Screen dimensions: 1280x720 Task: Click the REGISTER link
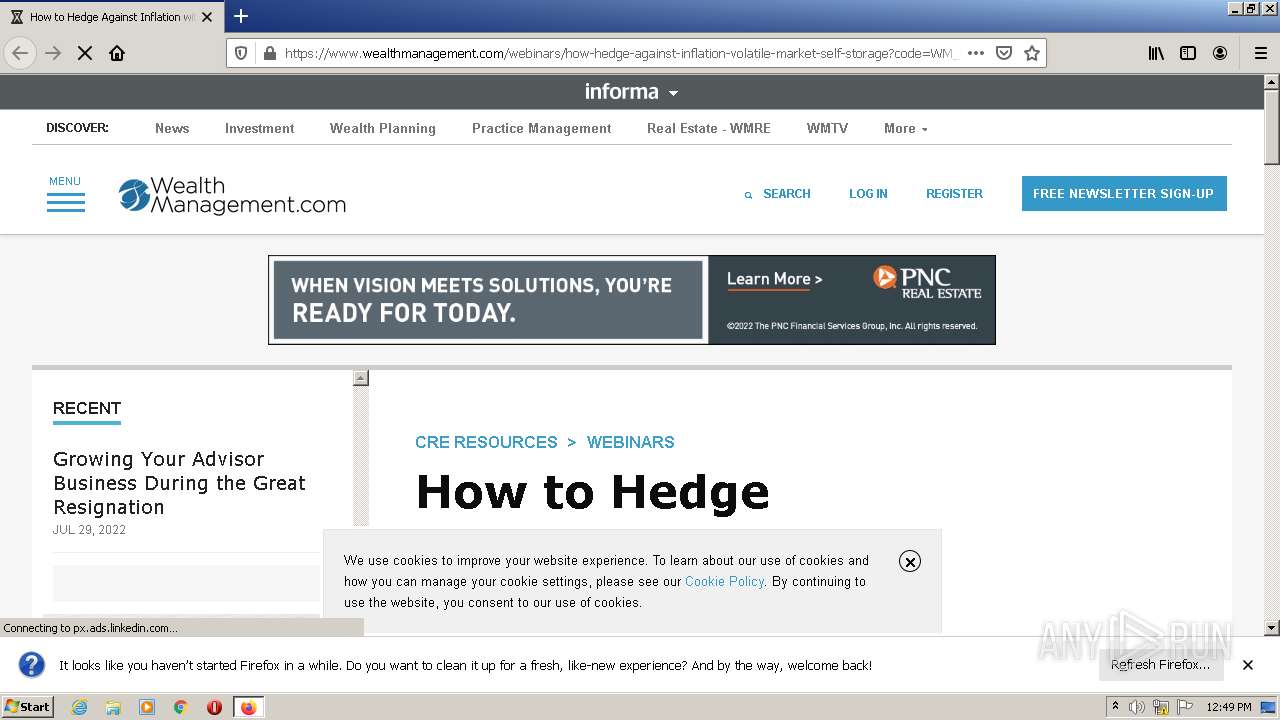tap(954, 194)
